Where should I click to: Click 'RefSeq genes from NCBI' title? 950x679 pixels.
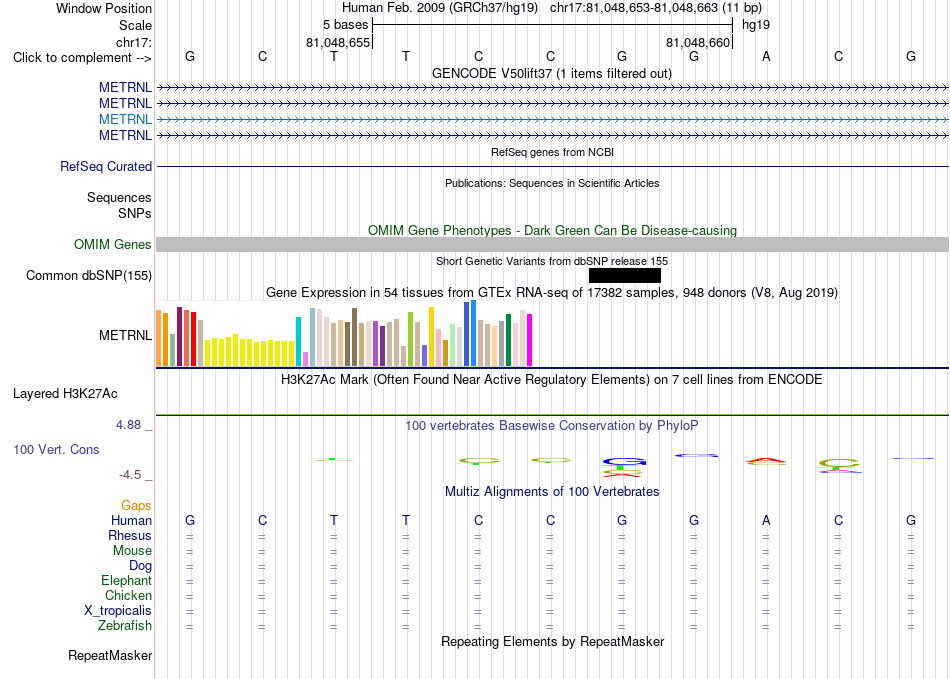tap(553, 152)
